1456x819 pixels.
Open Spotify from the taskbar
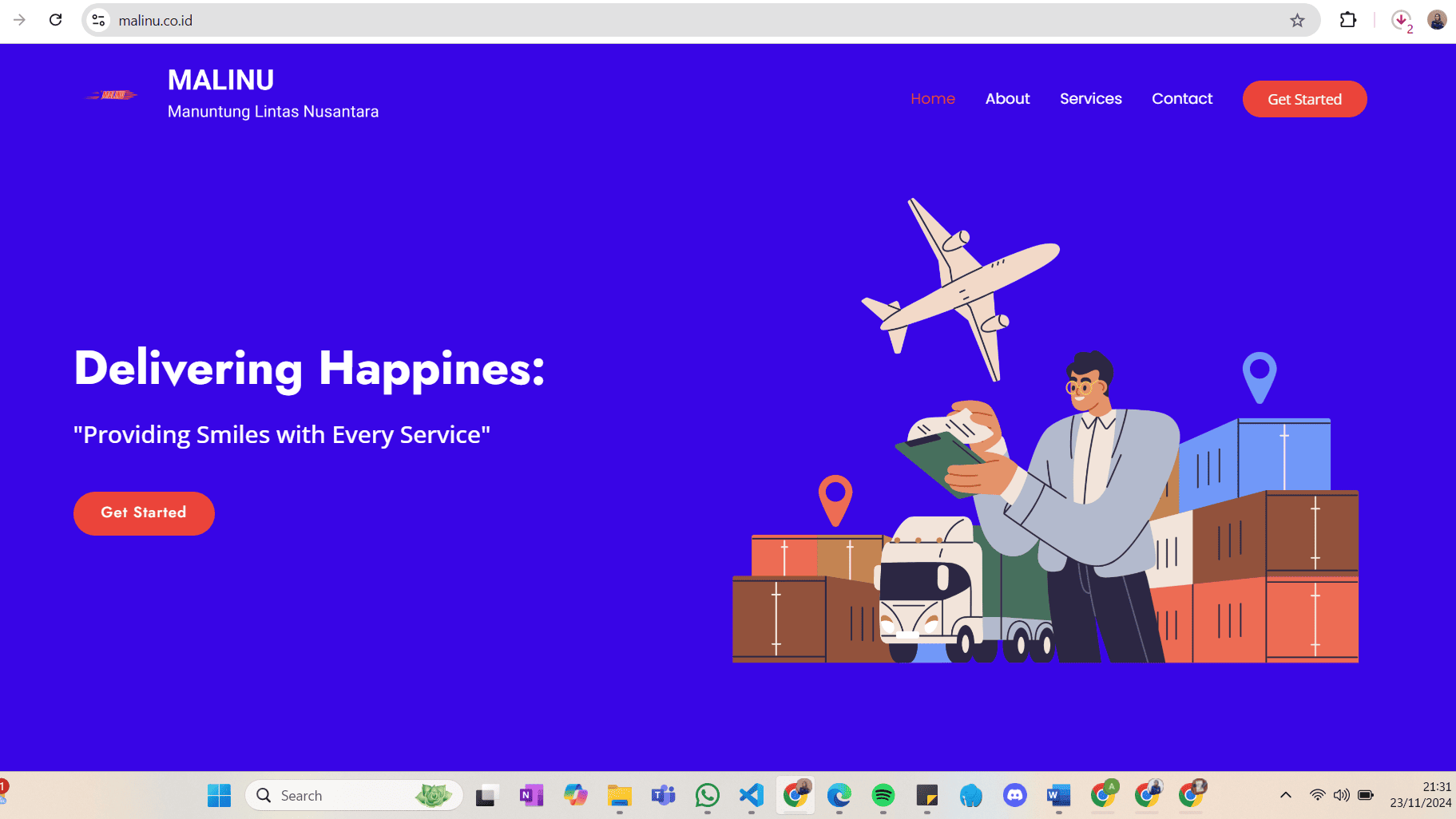pyautogui.click(x=883, y=795)
